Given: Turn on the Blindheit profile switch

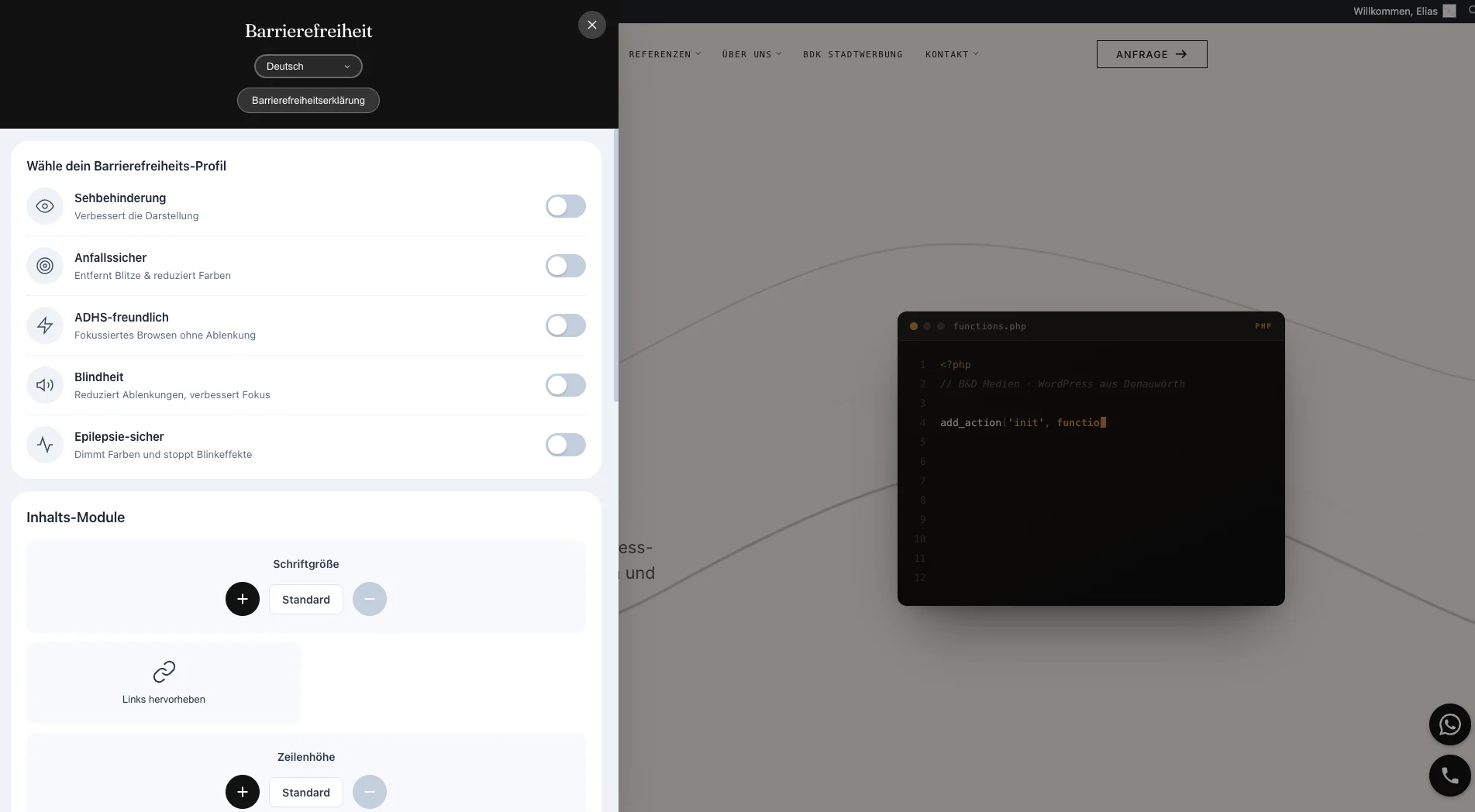Looking at the screenshot, I should pyautogui.click(x=566, y=385).
